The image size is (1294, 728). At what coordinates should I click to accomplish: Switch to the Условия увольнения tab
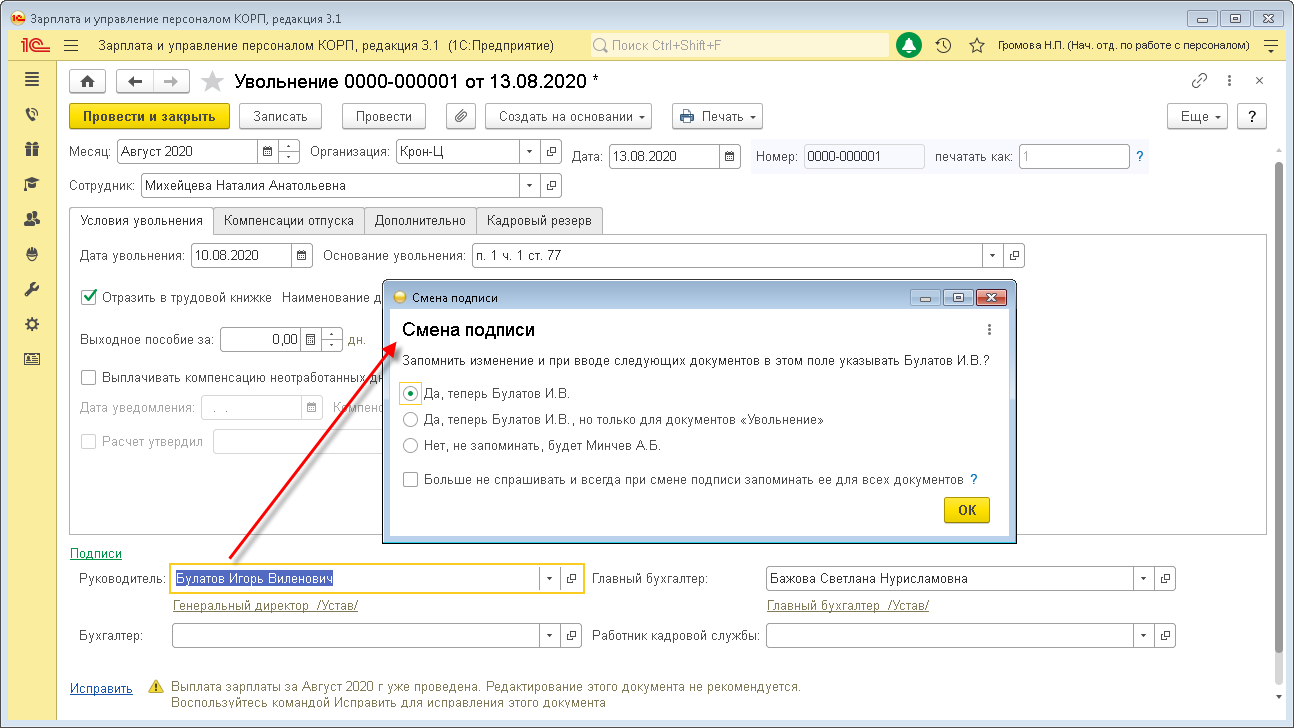(141, 221)
